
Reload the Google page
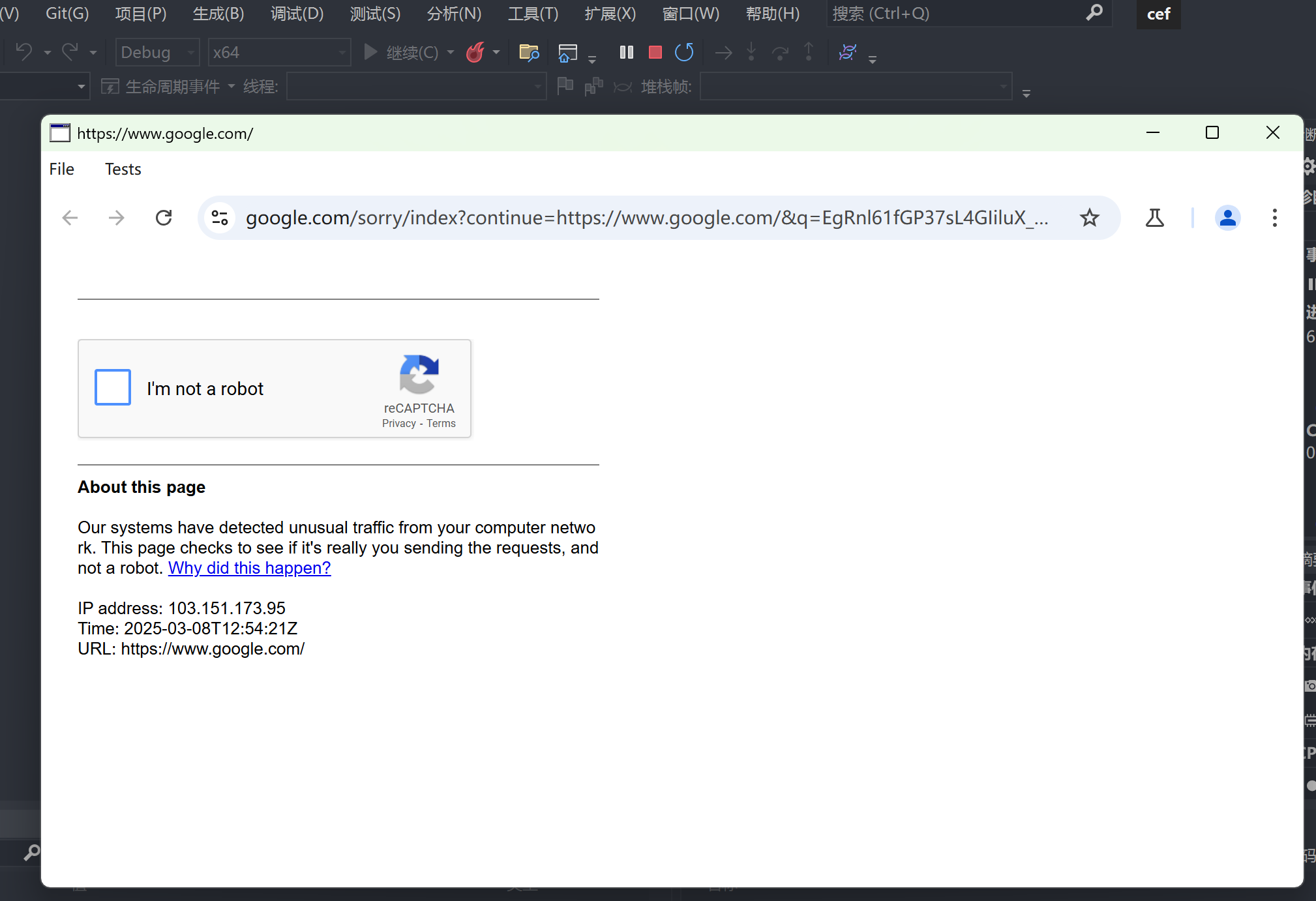coord(164,218)
